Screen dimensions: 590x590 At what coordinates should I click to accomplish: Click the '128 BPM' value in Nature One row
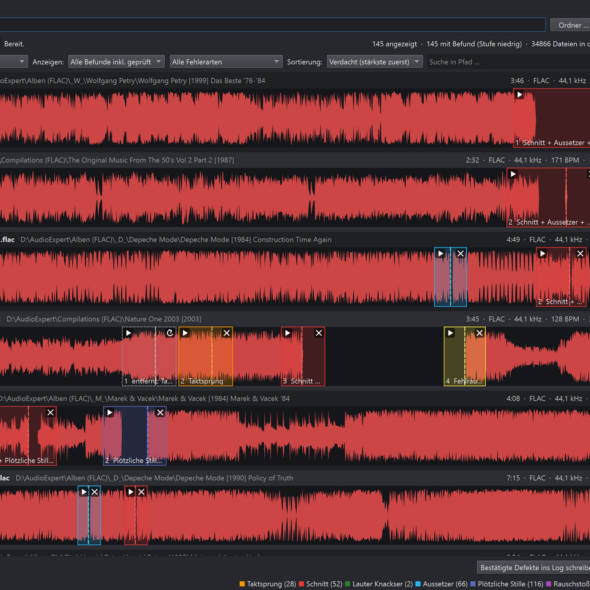click(x=565, y=319)
